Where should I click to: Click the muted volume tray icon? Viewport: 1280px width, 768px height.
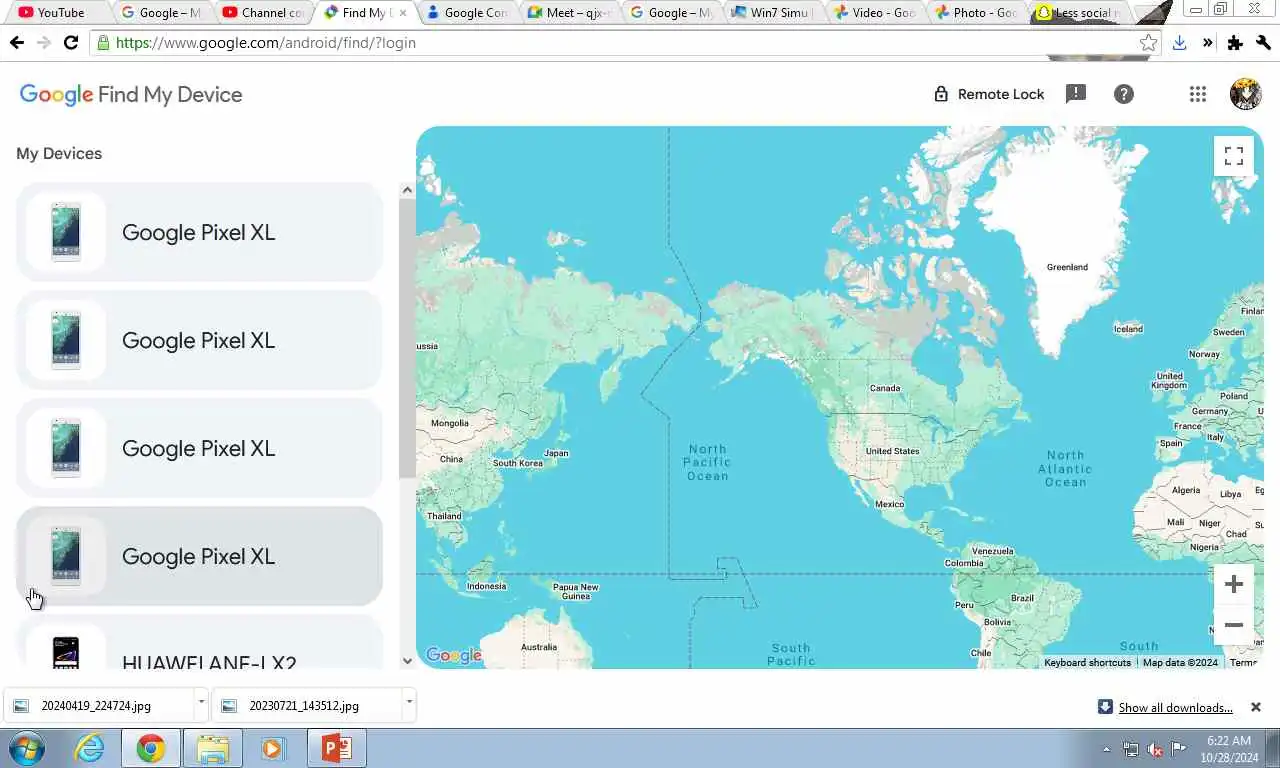point(1155,749)
